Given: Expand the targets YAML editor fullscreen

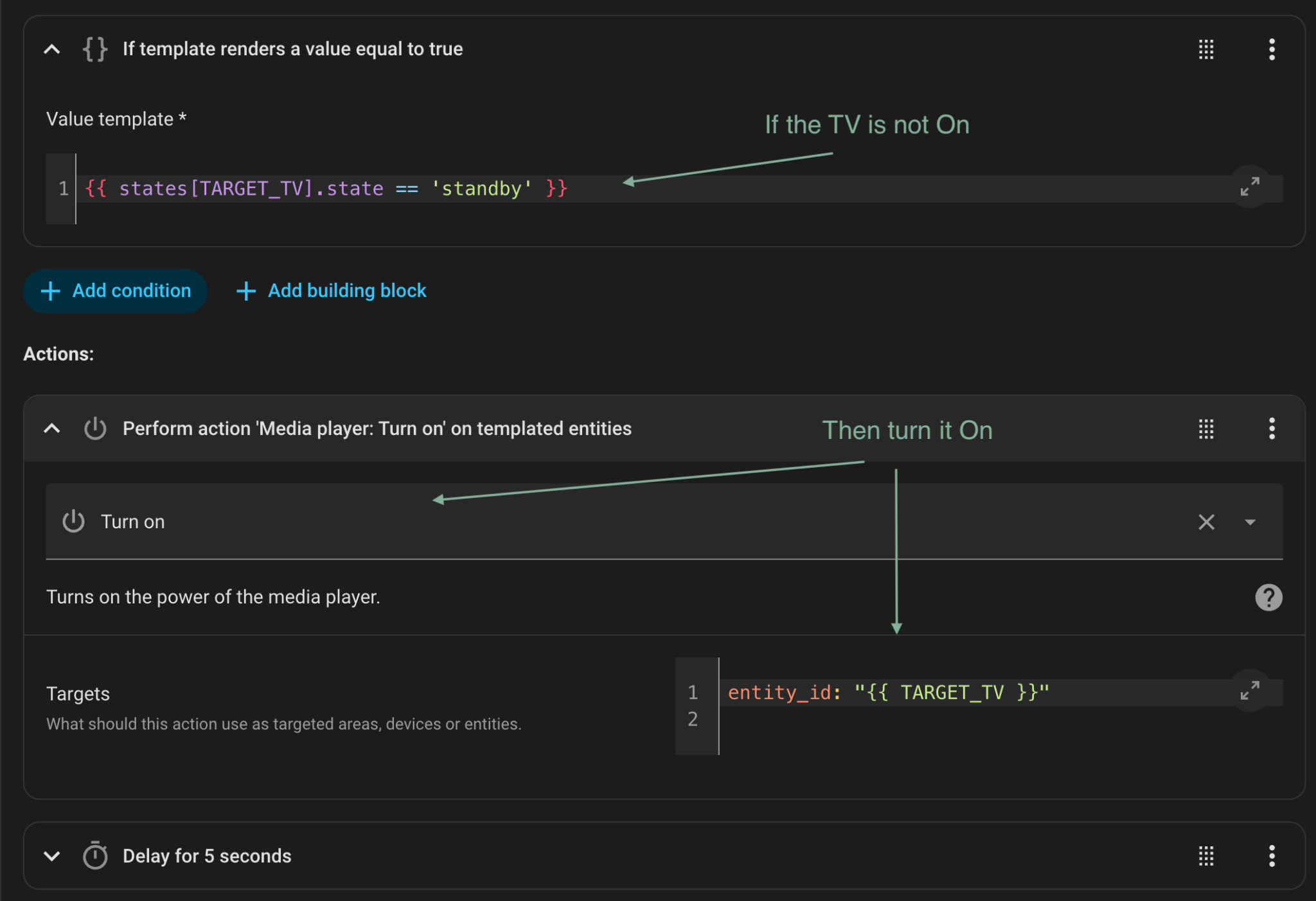Looking at the screenshot, I should [1249, 691].
